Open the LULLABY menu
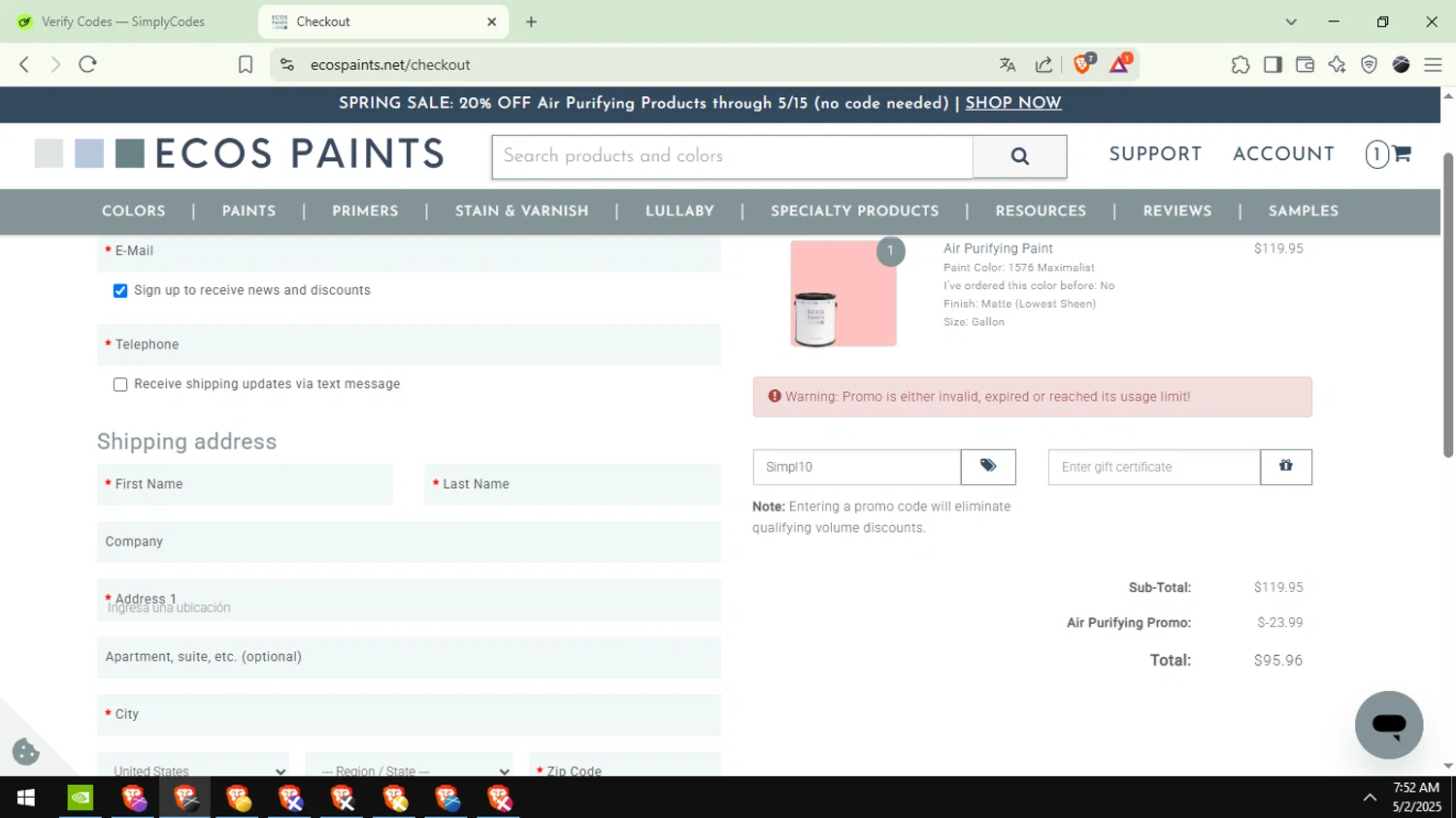The height and width of the screenshot is (818, 1456). 679,212
